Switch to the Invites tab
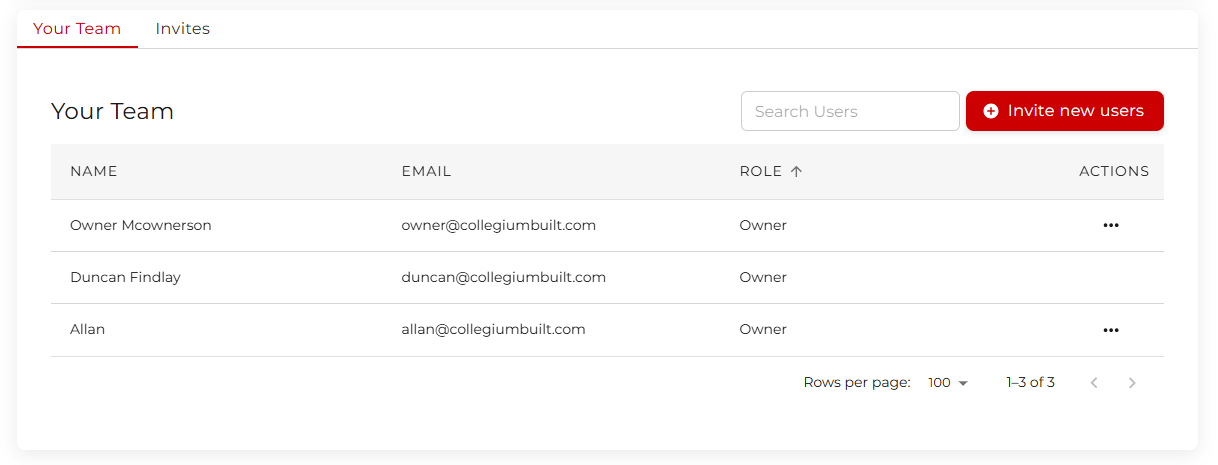Image resolution: width=1218 pixels, height=465 pixels. tap(182, 29)
